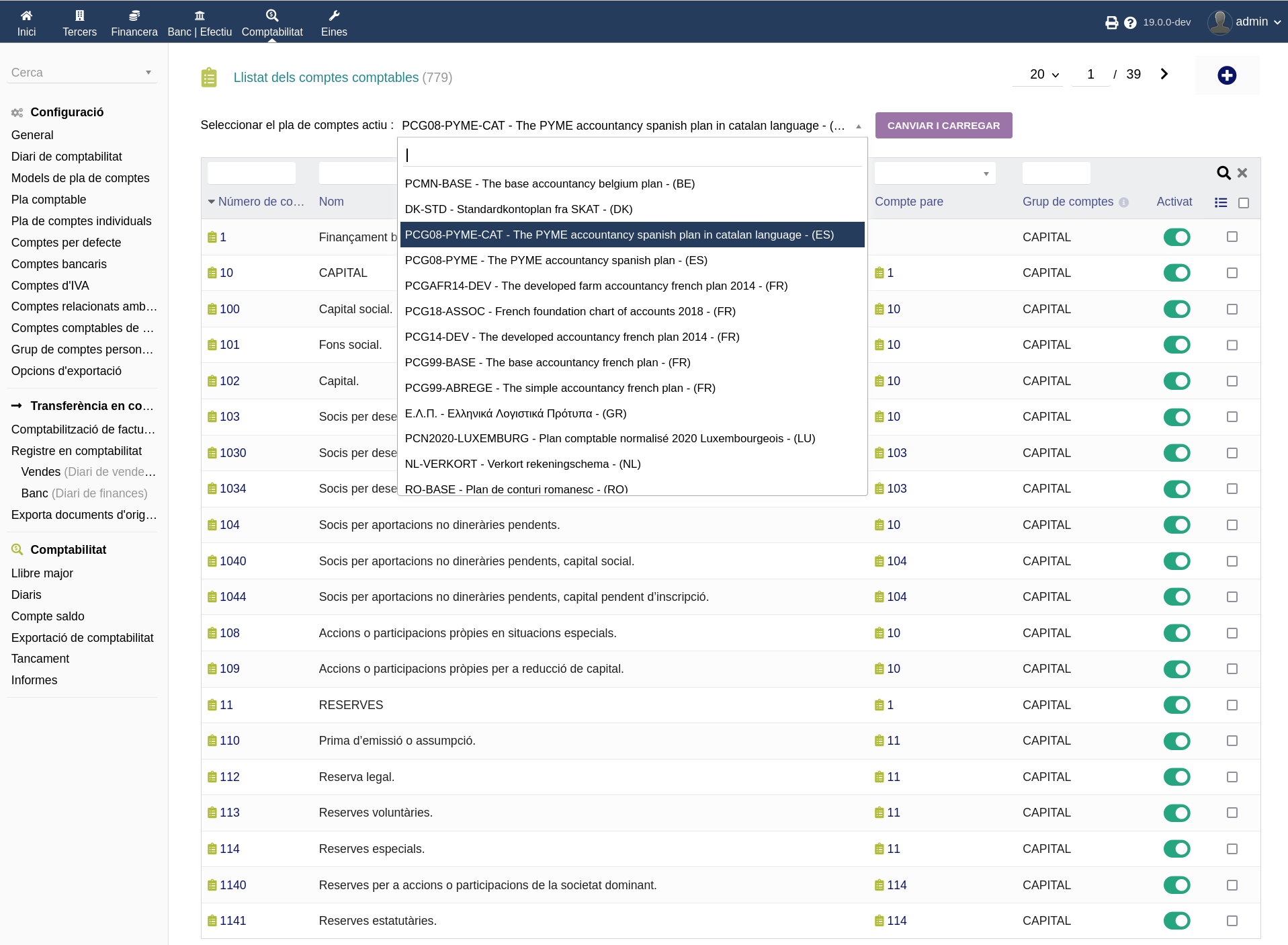The height and width of the screenshot is (945, 1288).
Task: Click clipboard icon of account 1141
Action: (212, 921)
